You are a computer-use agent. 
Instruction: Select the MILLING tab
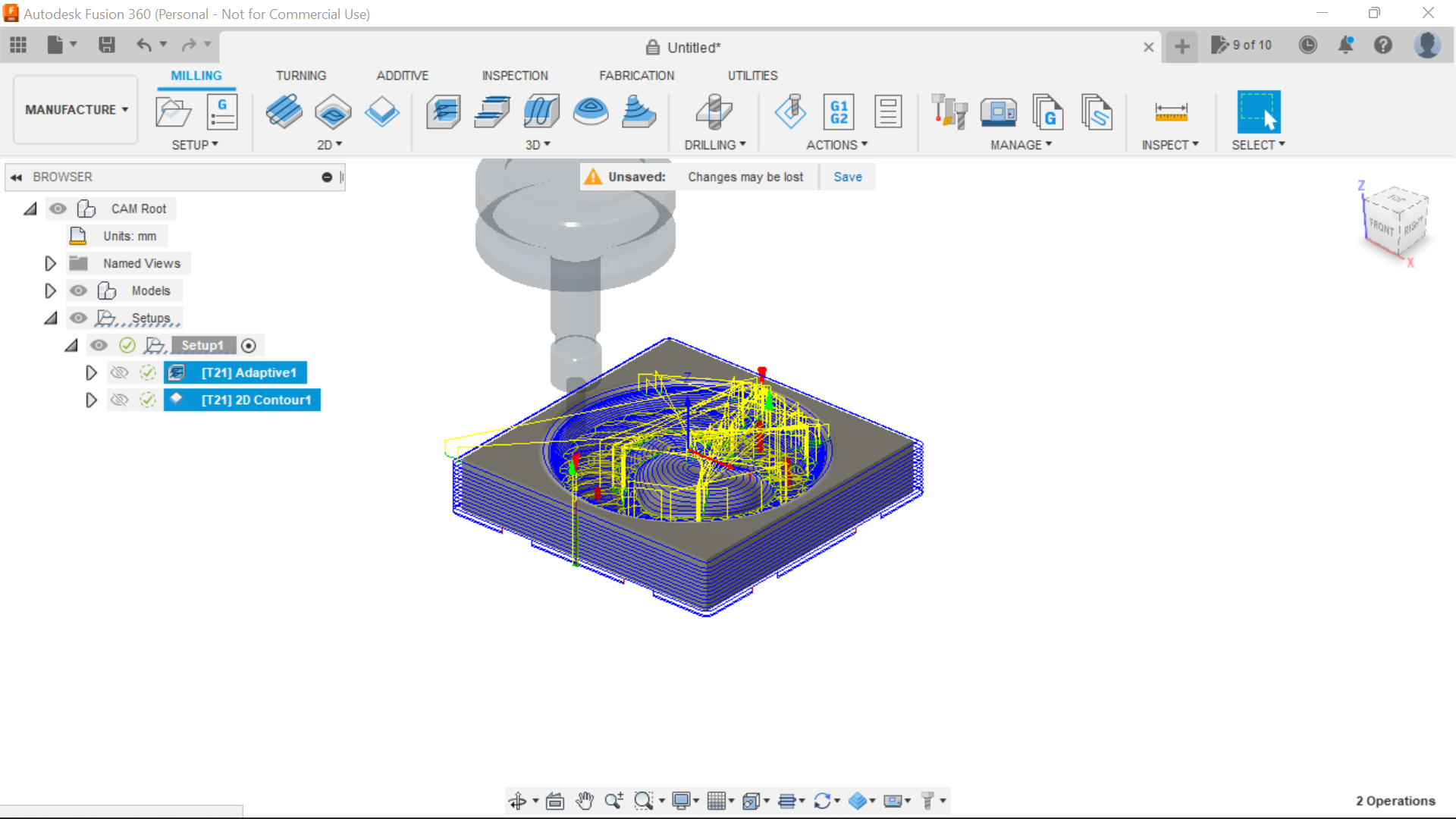pos(196,76)
